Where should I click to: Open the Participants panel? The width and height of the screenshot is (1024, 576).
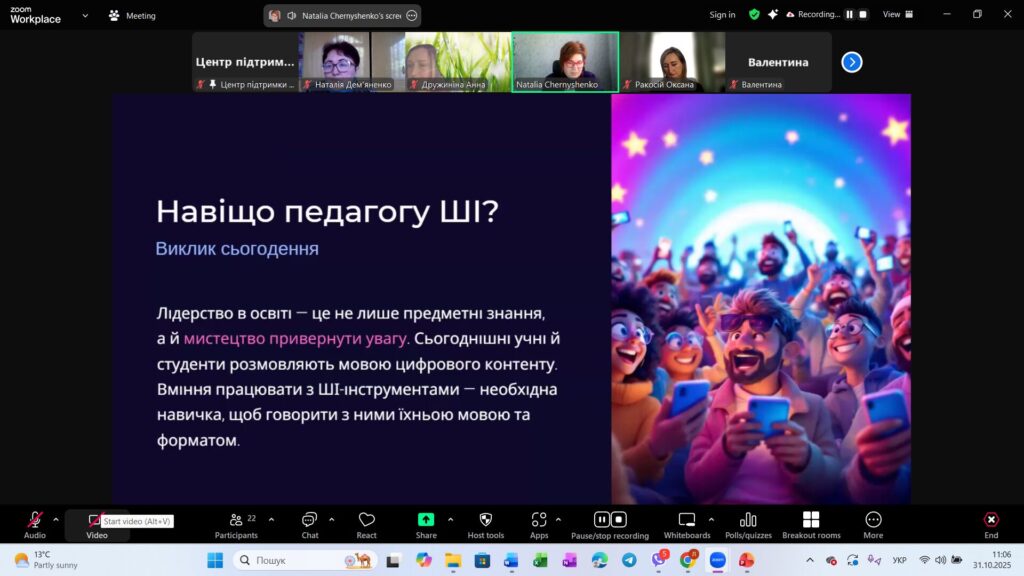tap(236, 524)
